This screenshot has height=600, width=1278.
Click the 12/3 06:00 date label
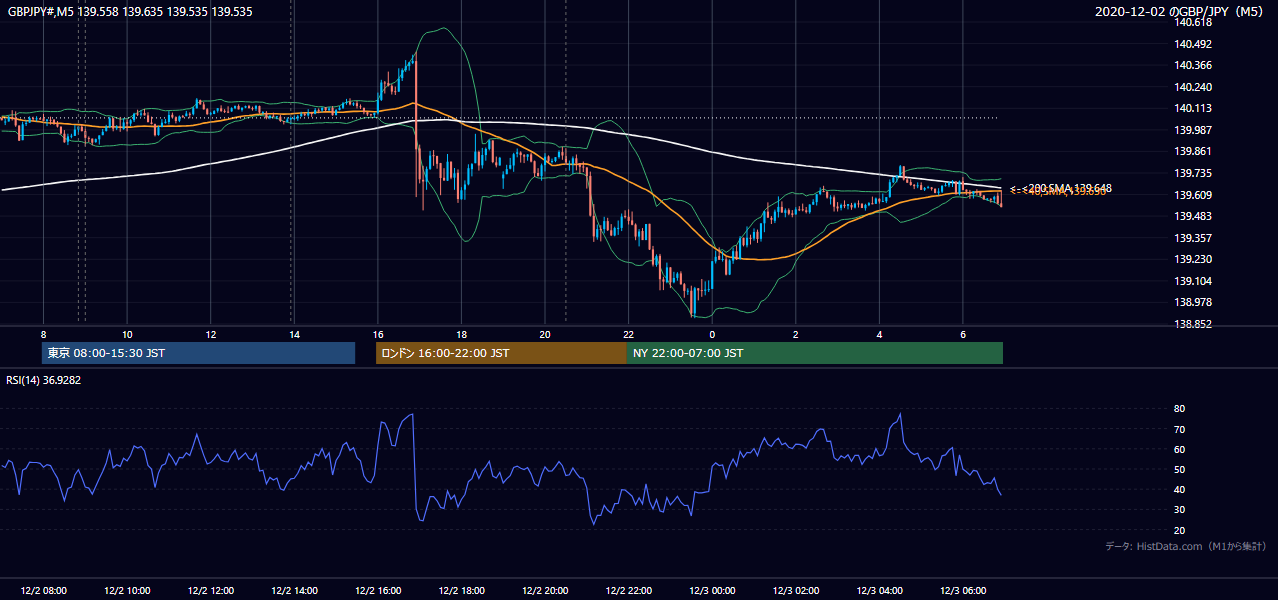[x=962, y=591]
